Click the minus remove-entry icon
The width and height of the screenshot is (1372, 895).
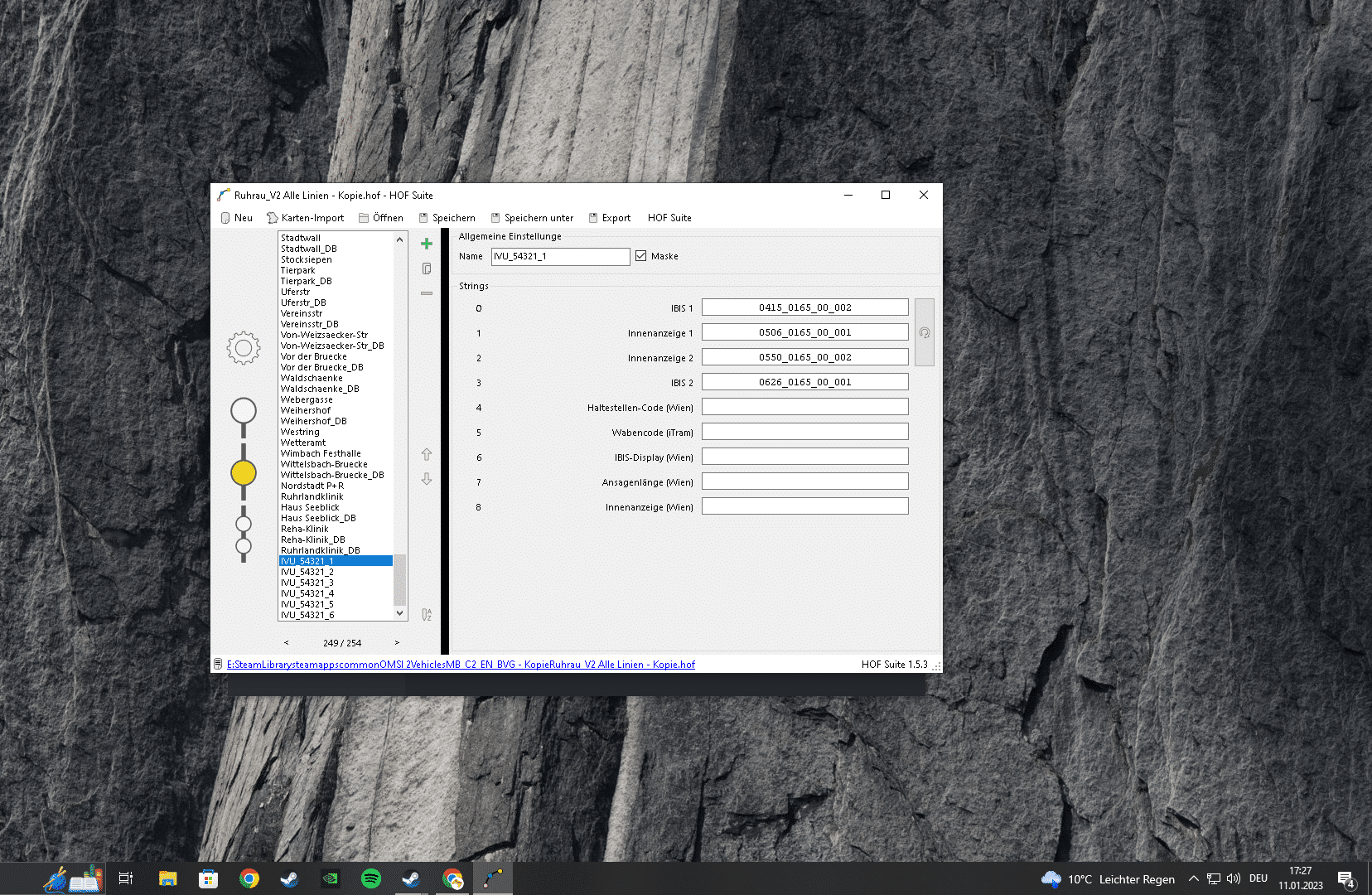pos(427,293)
